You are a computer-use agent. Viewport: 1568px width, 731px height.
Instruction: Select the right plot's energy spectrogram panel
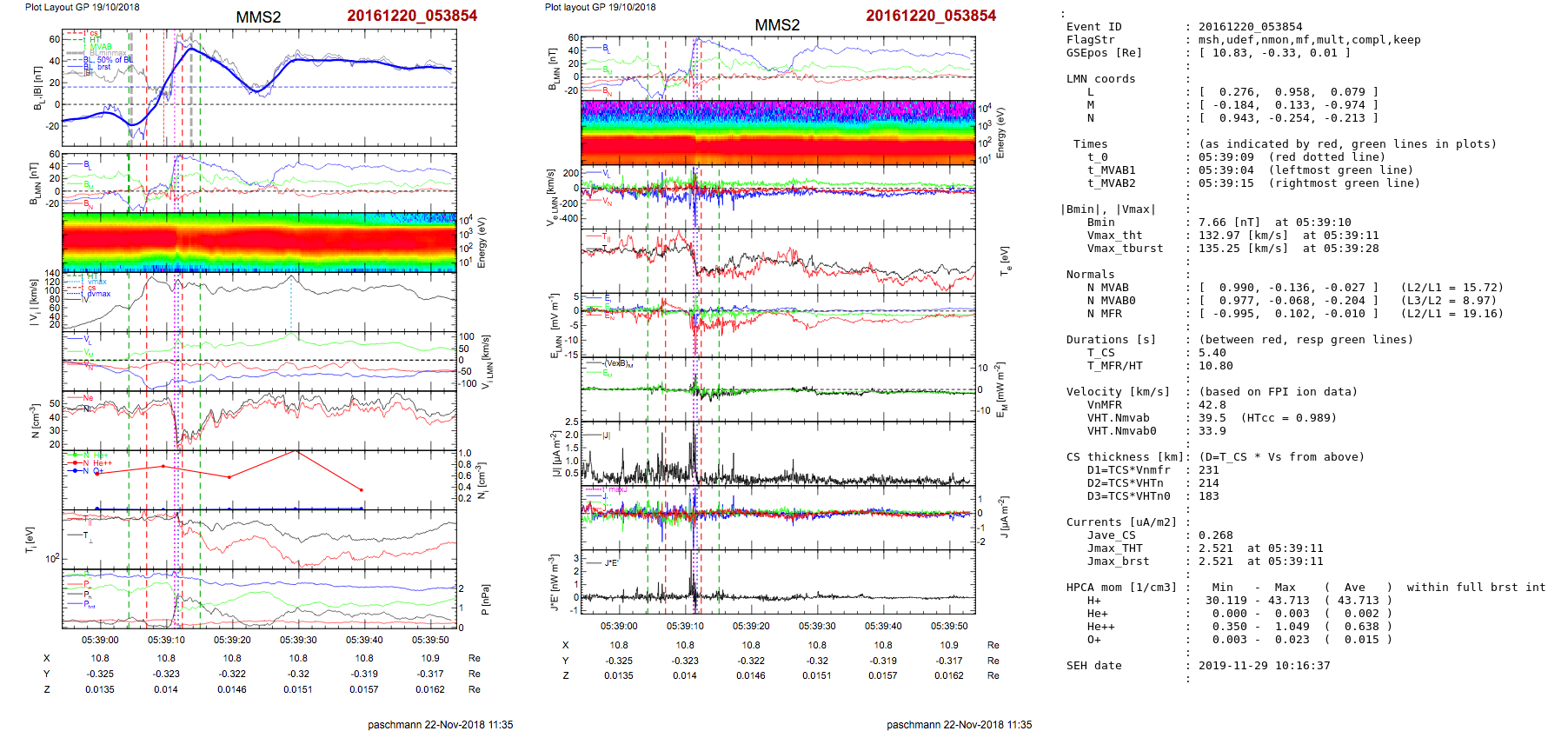[778, 133]
